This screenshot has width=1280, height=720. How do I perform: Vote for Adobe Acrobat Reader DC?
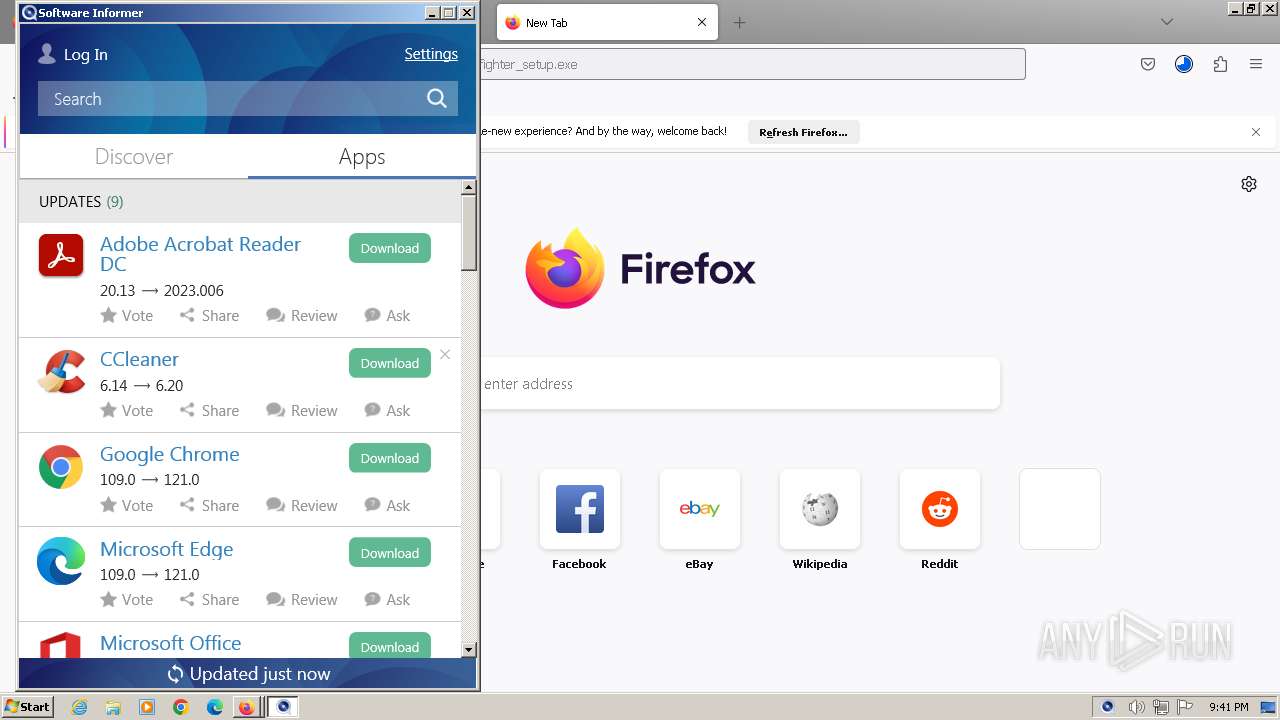127,315
